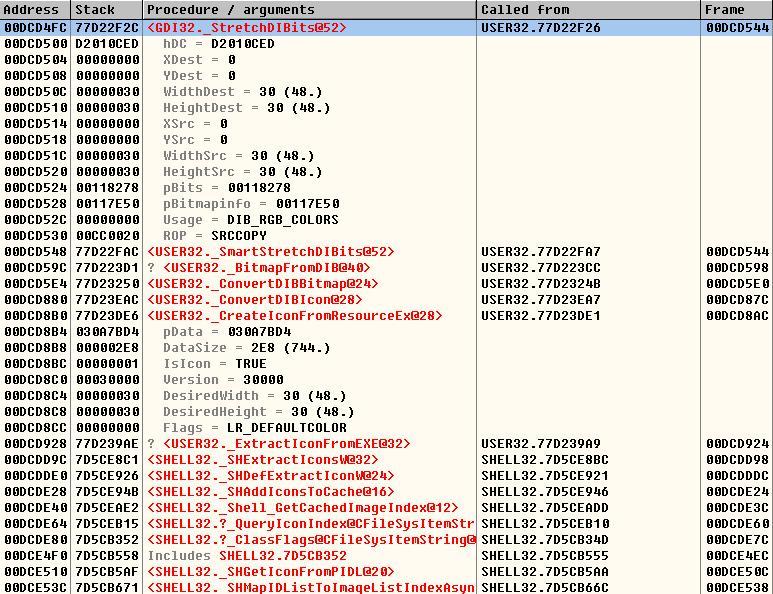
Task: Click the Called from column header
Action: coord(589,9)
